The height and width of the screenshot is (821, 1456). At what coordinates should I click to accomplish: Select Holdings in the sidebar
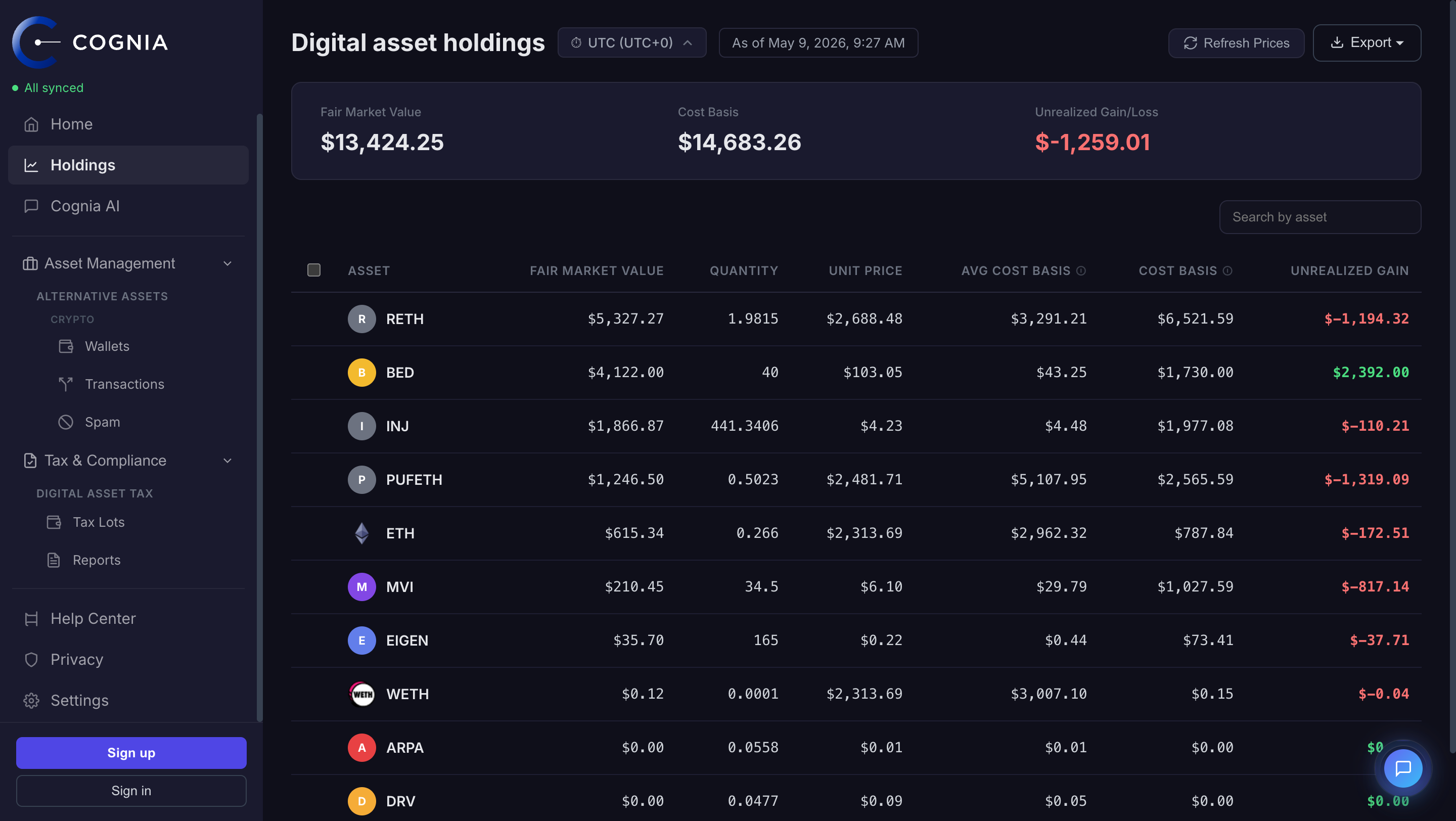128,165
